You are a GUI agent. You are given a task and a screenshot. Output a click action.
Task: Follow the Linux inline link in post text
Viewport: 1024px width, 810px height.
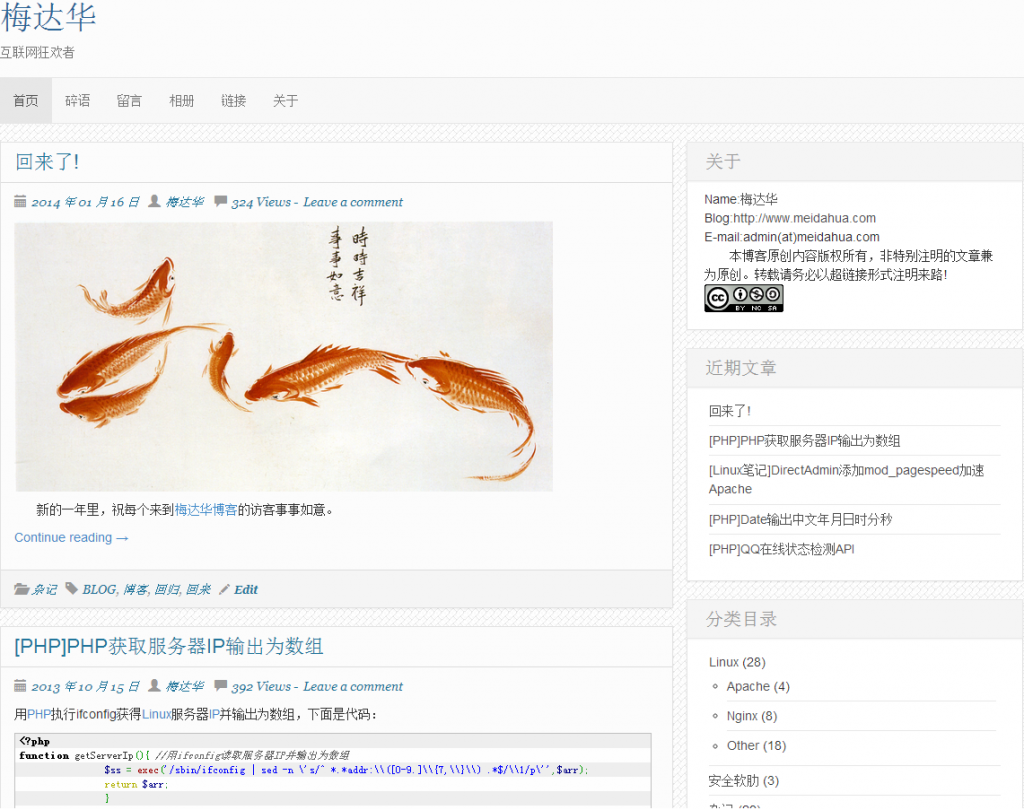[157, 714]
